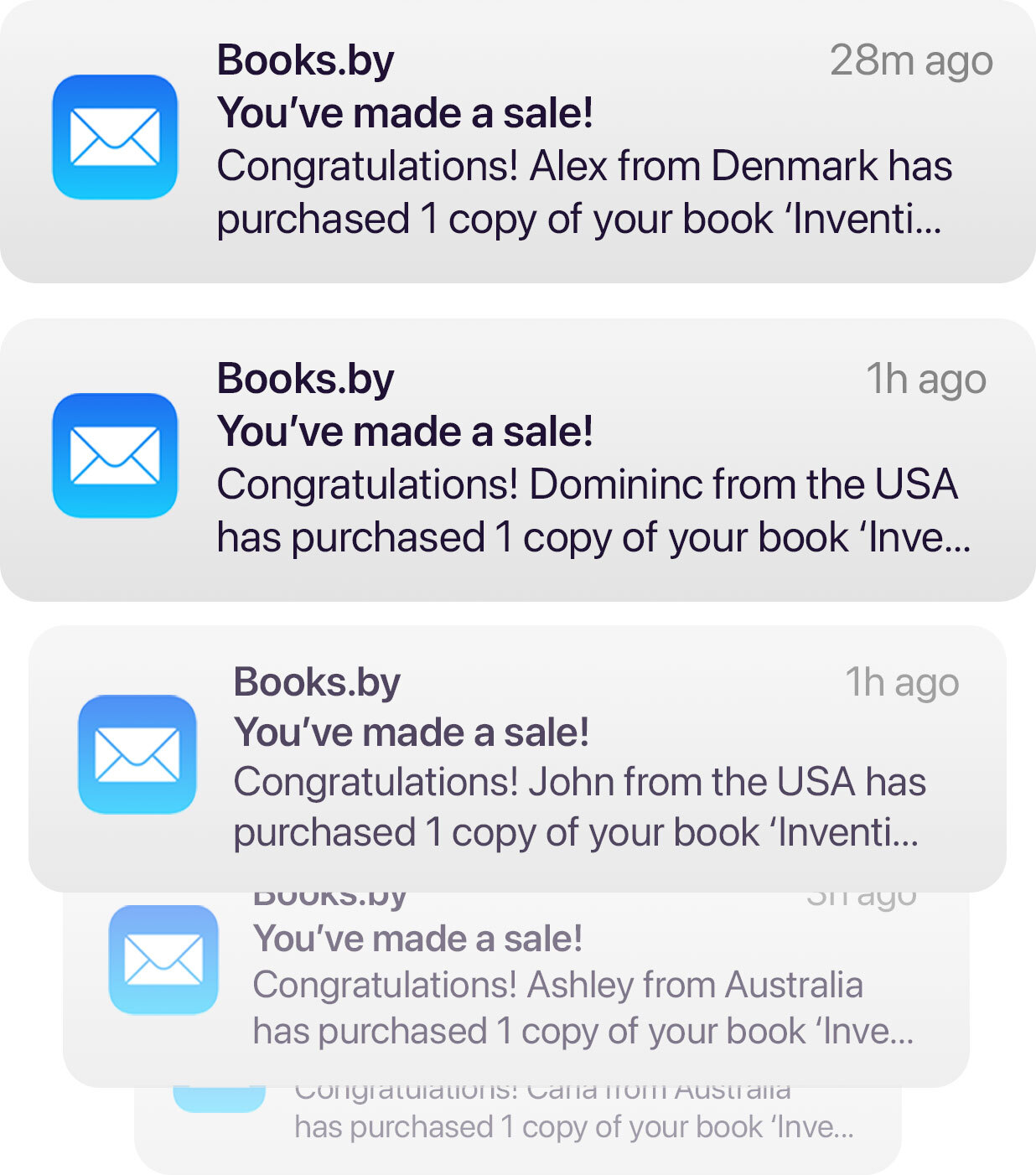This screenshot has height=1175, width=1036.
Task: Open the message about Alex from Denmark
Action: 583,193
